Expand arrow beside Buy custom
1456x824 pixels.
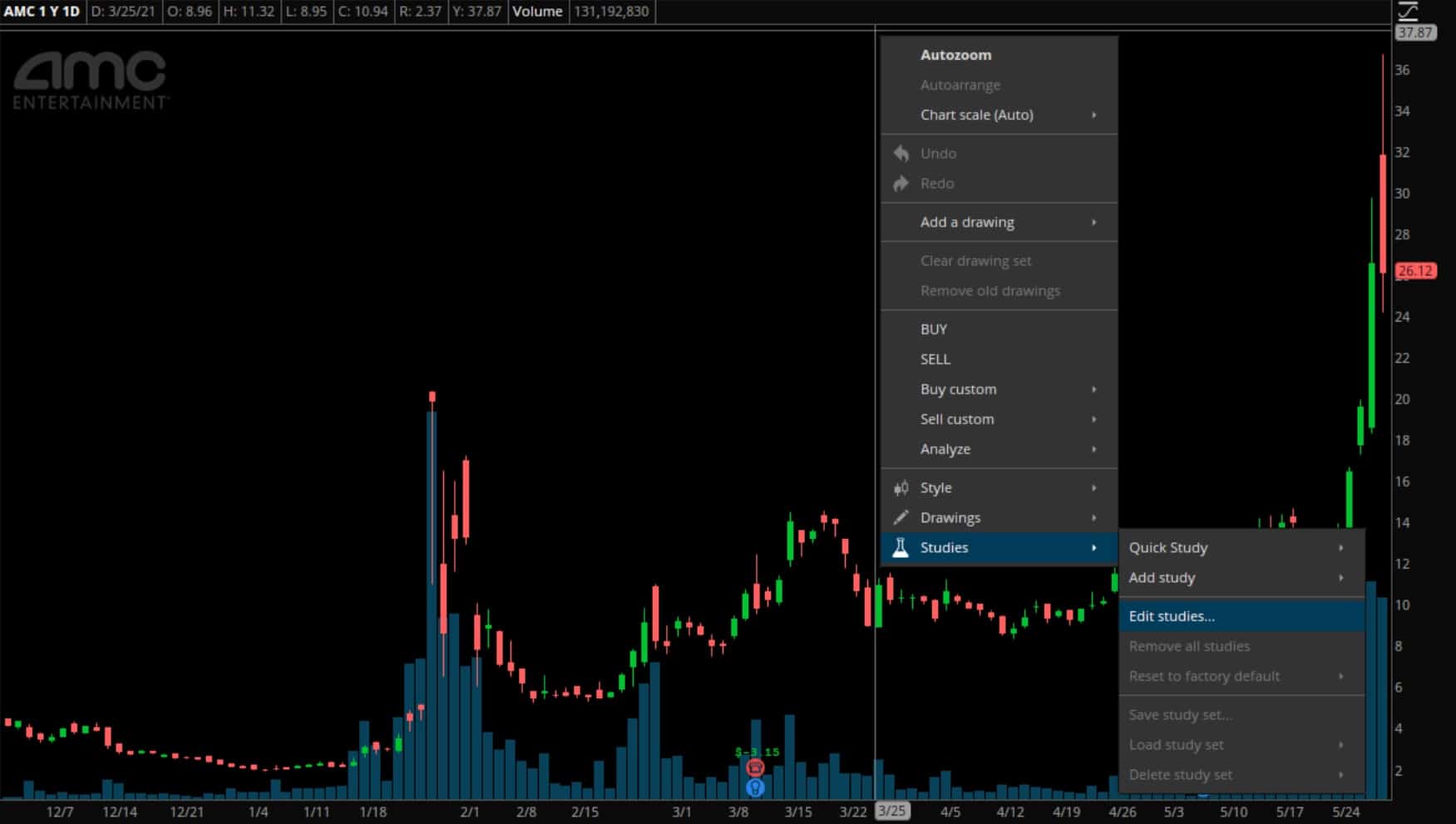[x=1094, y=389]
